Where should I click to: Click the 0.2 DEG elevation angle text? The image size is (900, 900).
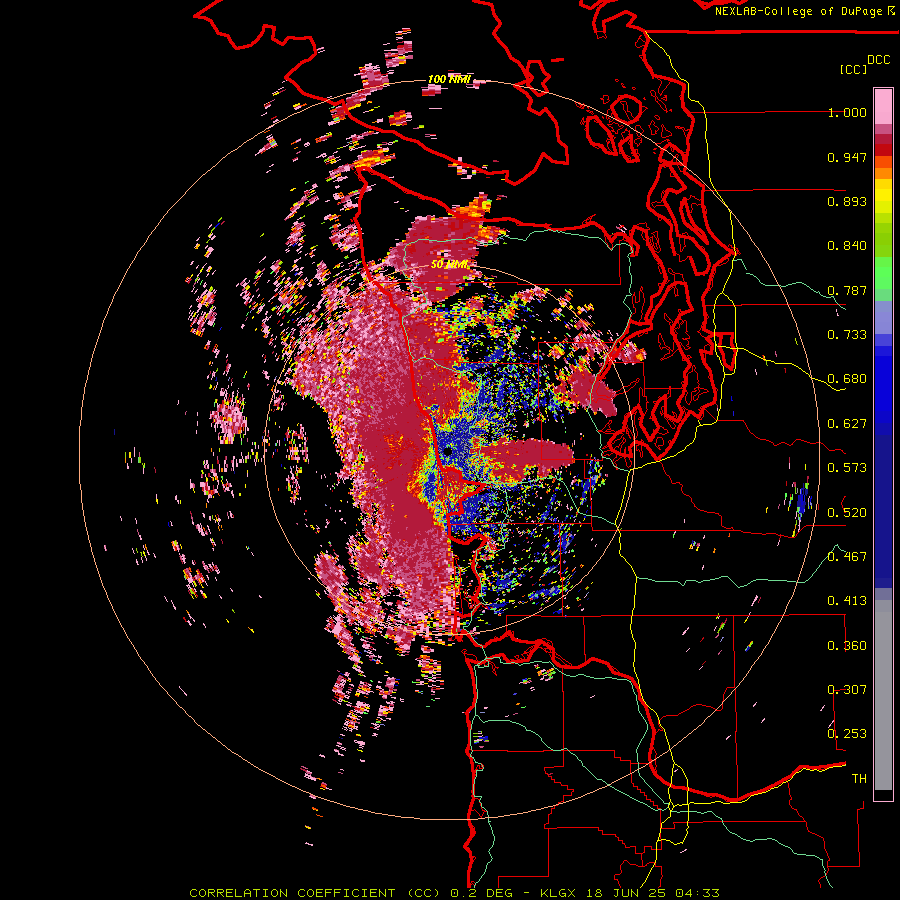482,893
